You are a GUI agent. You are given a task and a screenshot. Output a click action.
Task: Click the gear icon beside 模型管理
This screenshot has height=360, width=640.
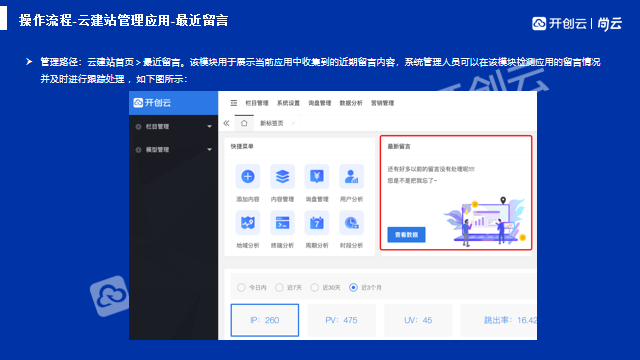tap(138, 150)
